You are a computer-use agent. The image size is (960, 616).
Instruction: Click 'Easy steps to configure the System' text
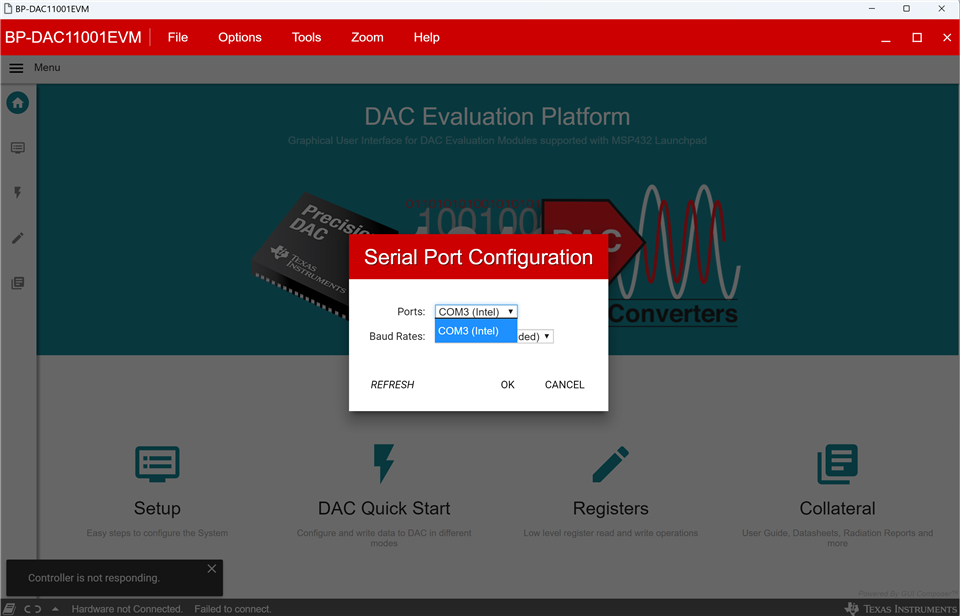157,533
